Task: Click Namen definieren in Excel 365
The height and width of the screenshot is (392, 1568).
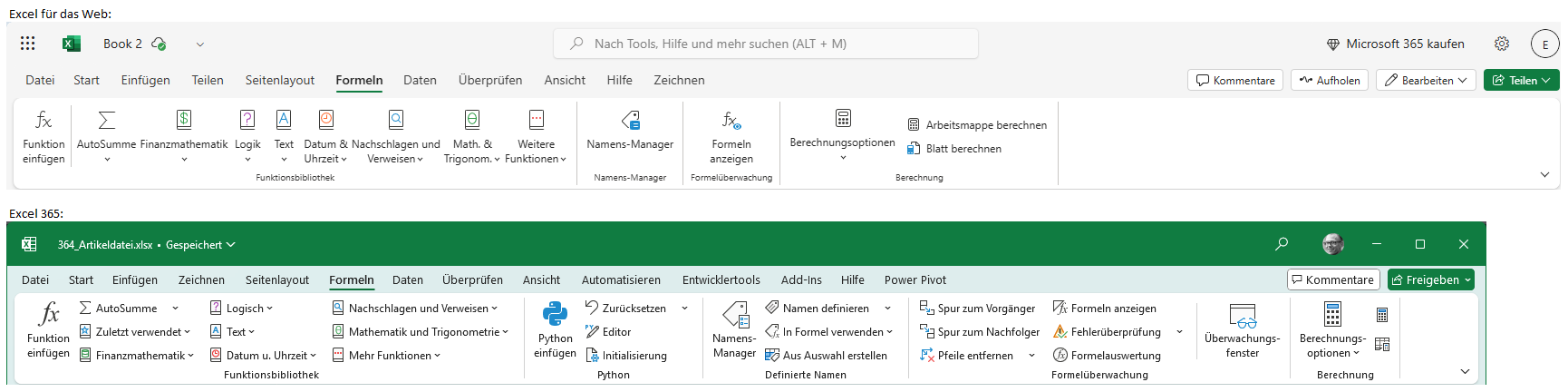Action: pyautogui.click(x=817, y=309)
